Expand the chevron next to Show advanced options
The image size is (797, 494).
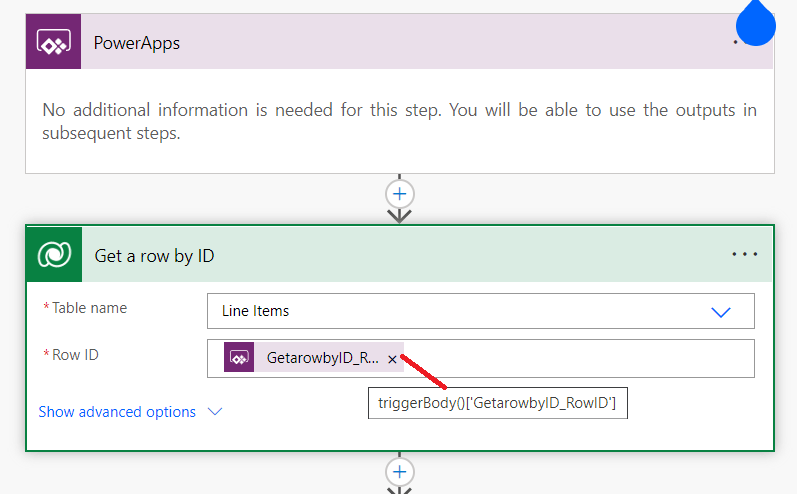pyautogui.click(x=214, y=412)
